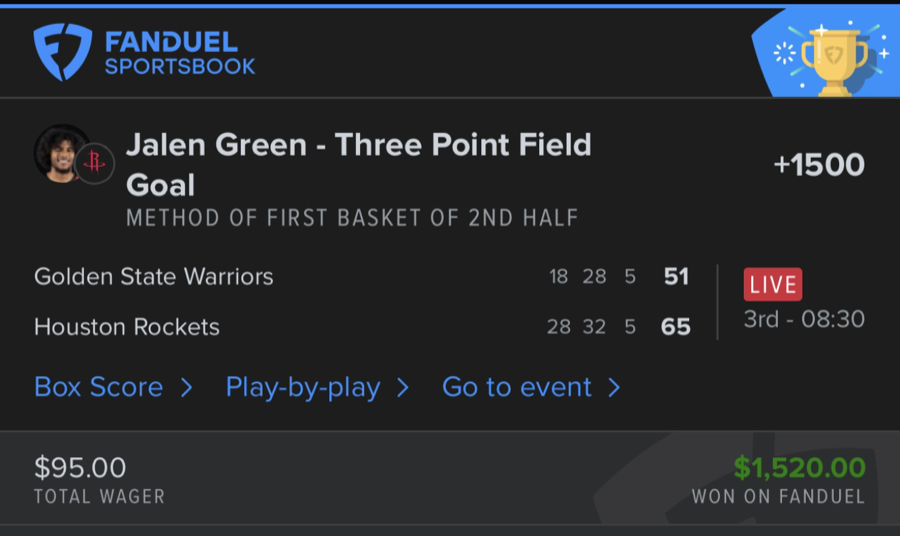Select the Golden State Warriors team name
The width and height of the screenshot is (900, 536).
click(x=153, y=276)
